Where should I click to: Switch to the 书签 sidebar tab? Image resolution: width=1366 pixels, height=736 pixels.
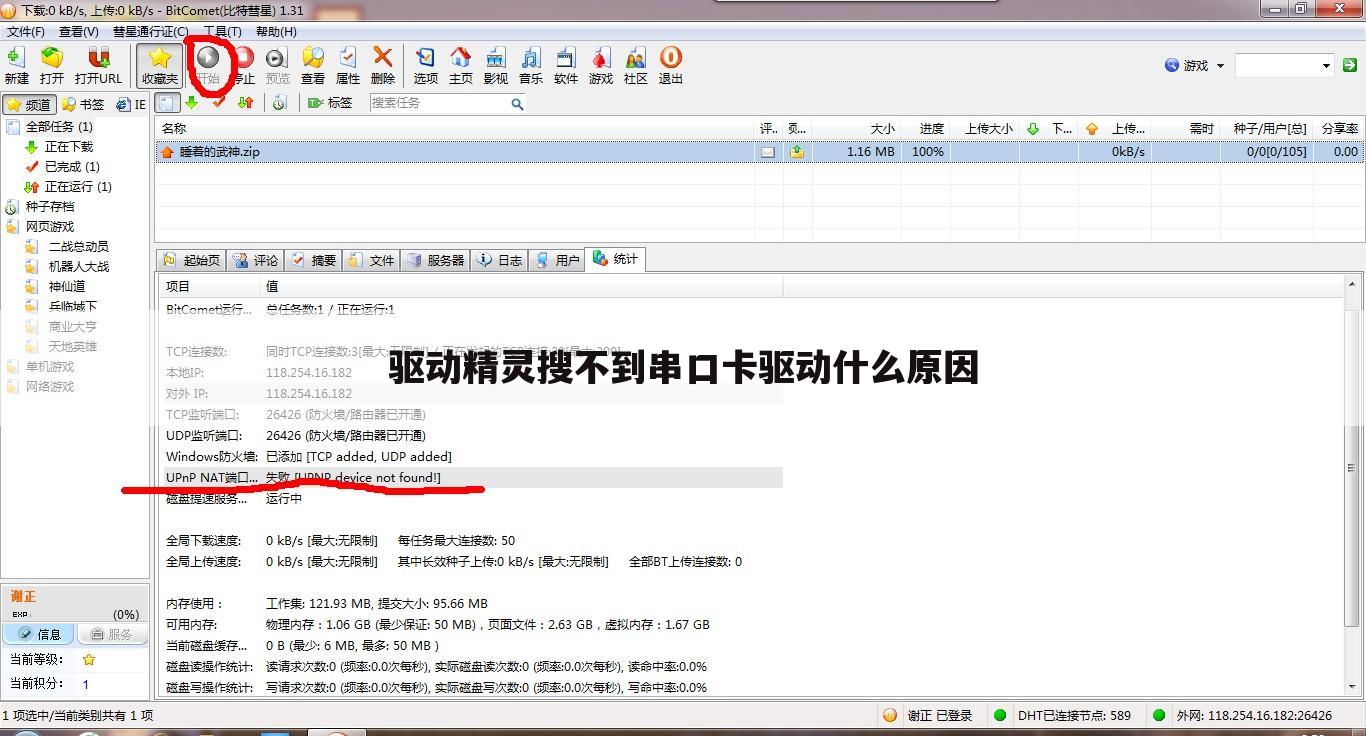coord(82,104)
